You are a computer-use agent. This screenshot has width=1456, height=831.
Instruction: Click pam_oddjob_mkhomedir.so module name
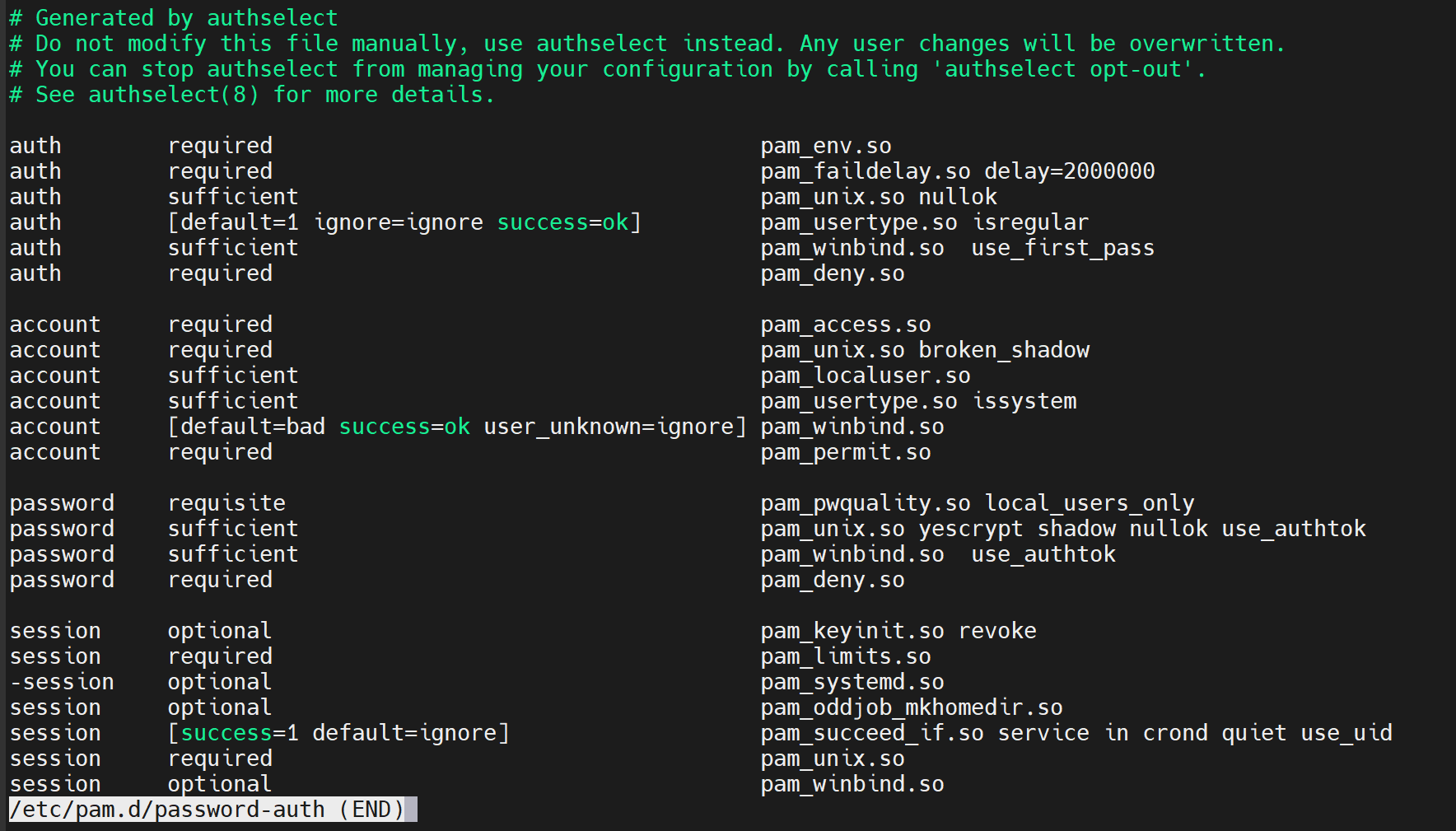(911, 707)
